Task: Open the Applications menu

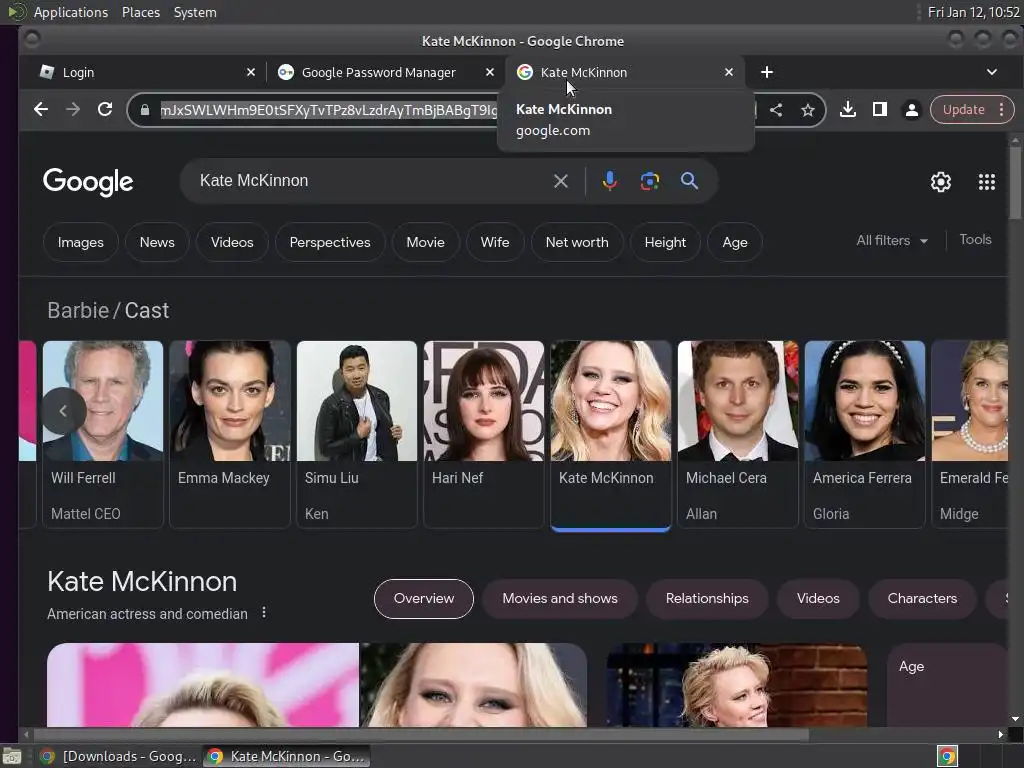Action: (x=71, y=12)
